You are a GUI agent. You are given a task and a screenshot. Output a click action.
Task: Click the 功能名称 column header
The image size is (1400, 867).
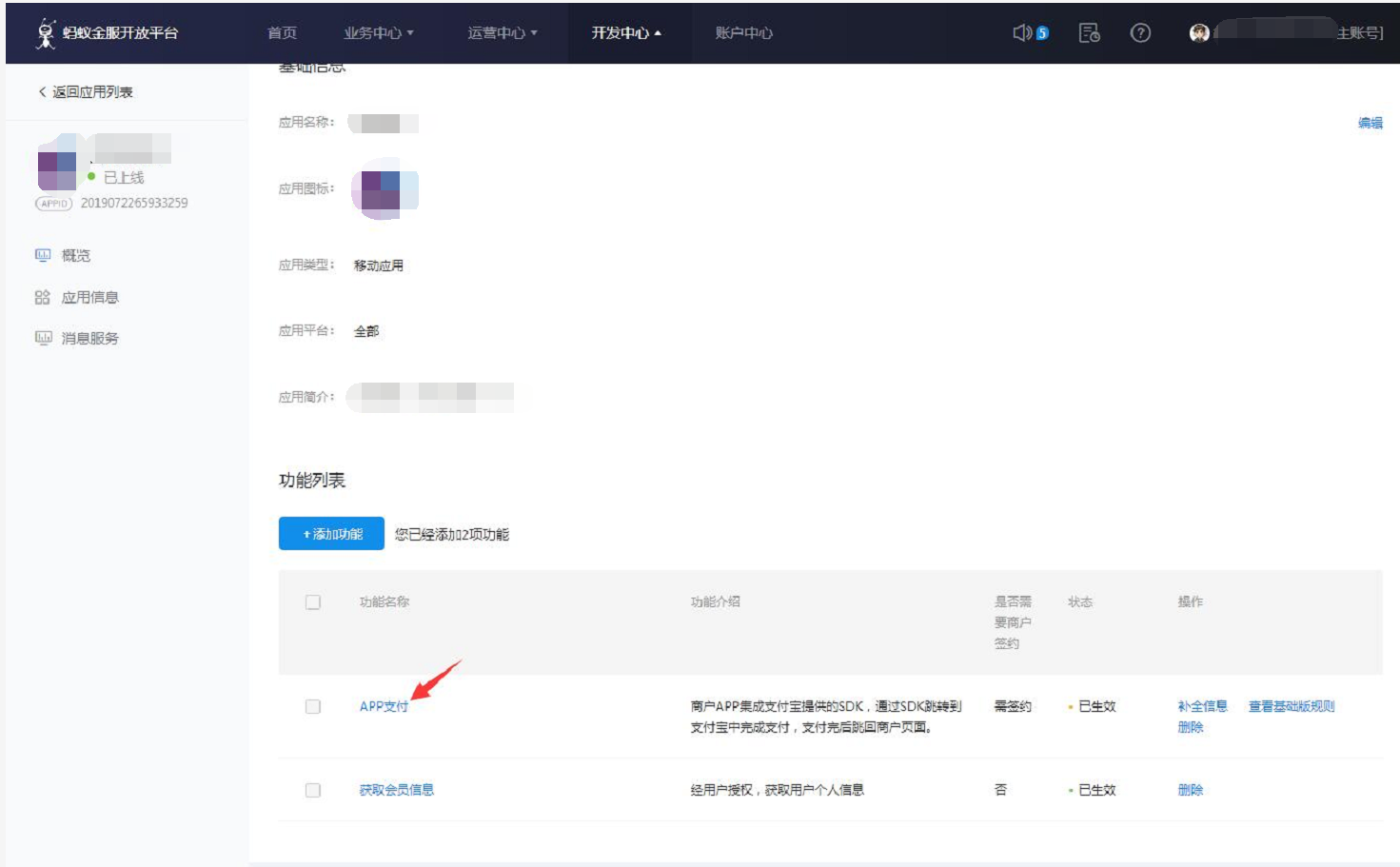point(385,602)
